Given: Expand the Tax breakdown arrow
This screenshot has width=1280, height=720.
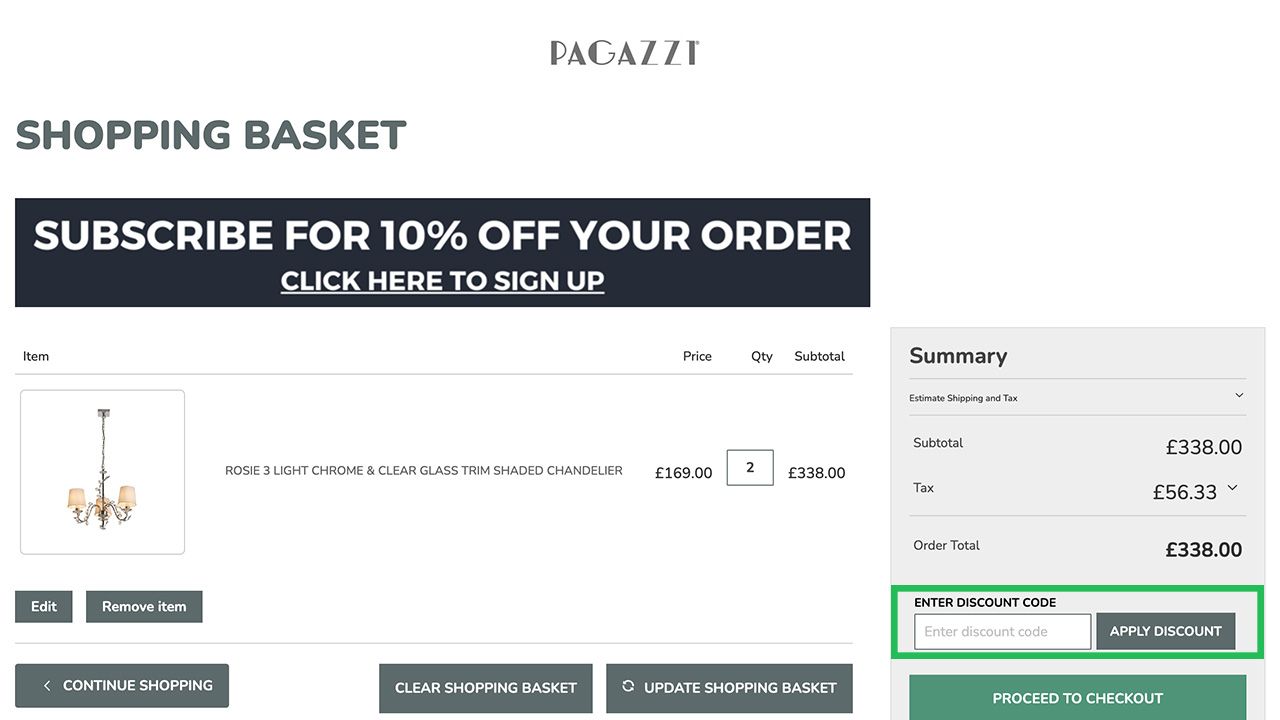Looking at the screenshot, I should point(1232,488).
